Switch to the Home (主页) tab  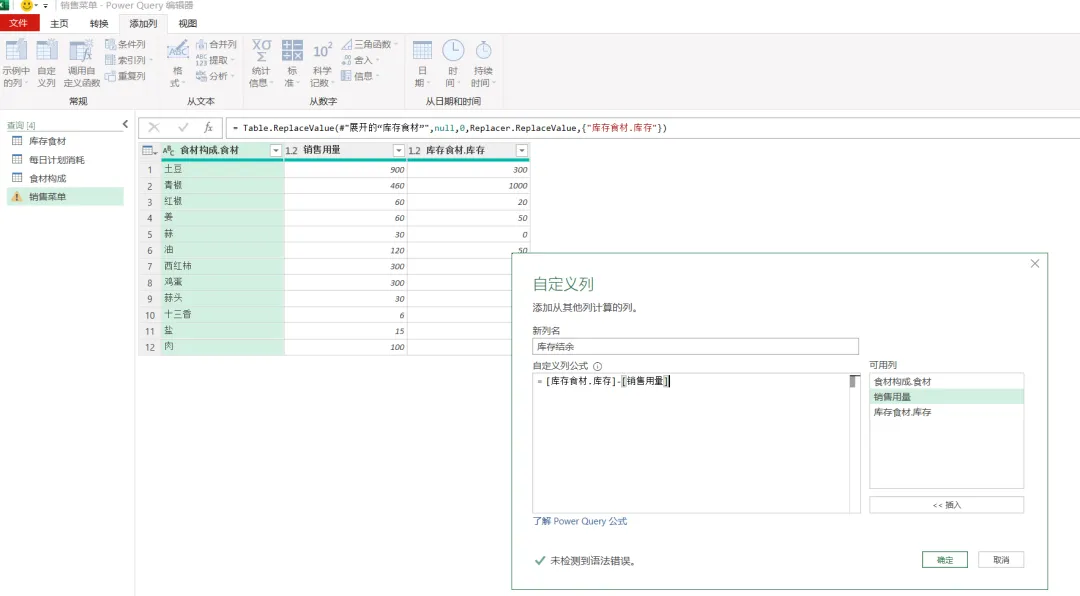tap(59, 23)
